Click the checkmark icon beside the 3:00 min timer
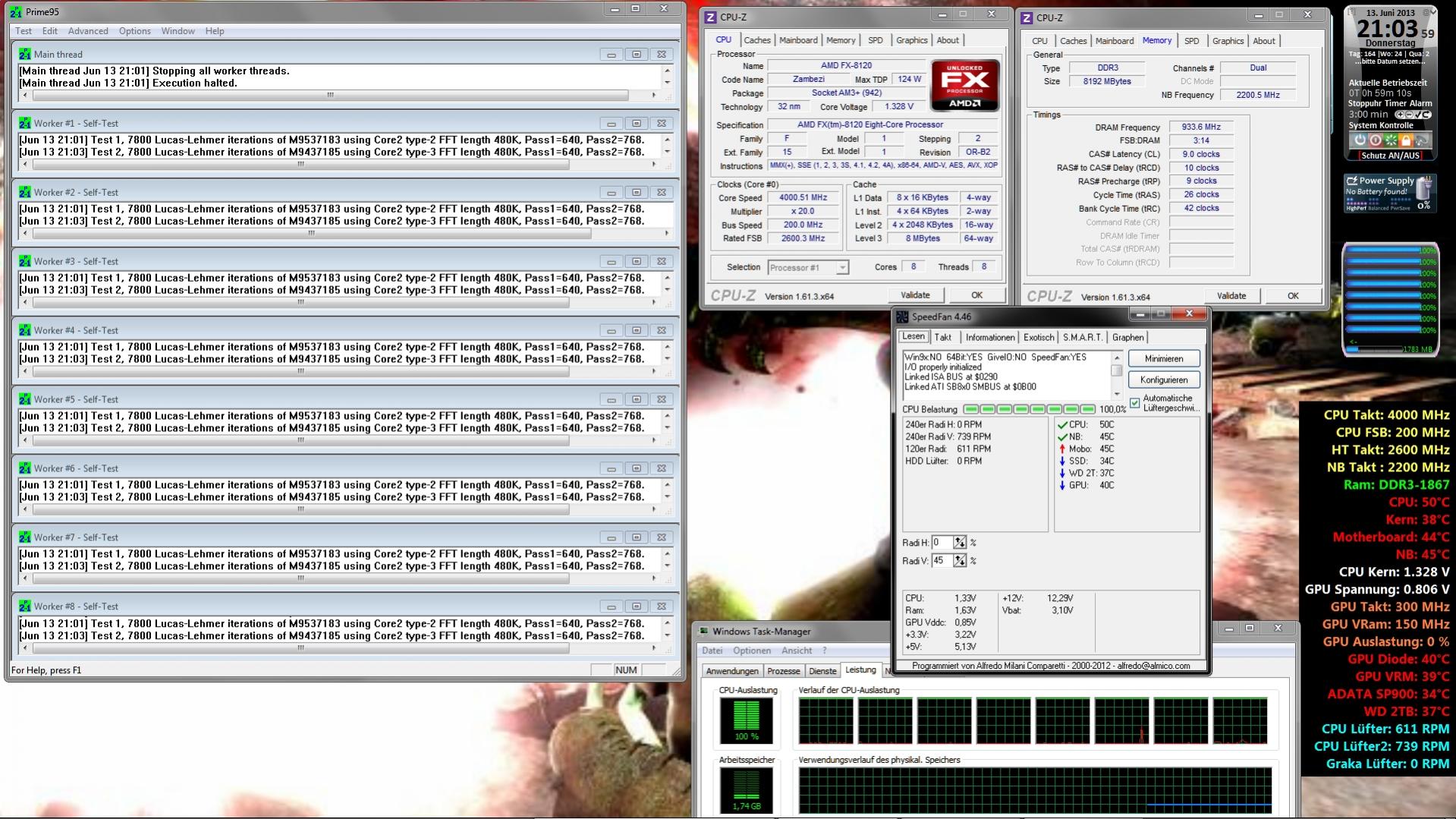The height and width of the screenshot is (819, 1456). (x=1417, y=115)
